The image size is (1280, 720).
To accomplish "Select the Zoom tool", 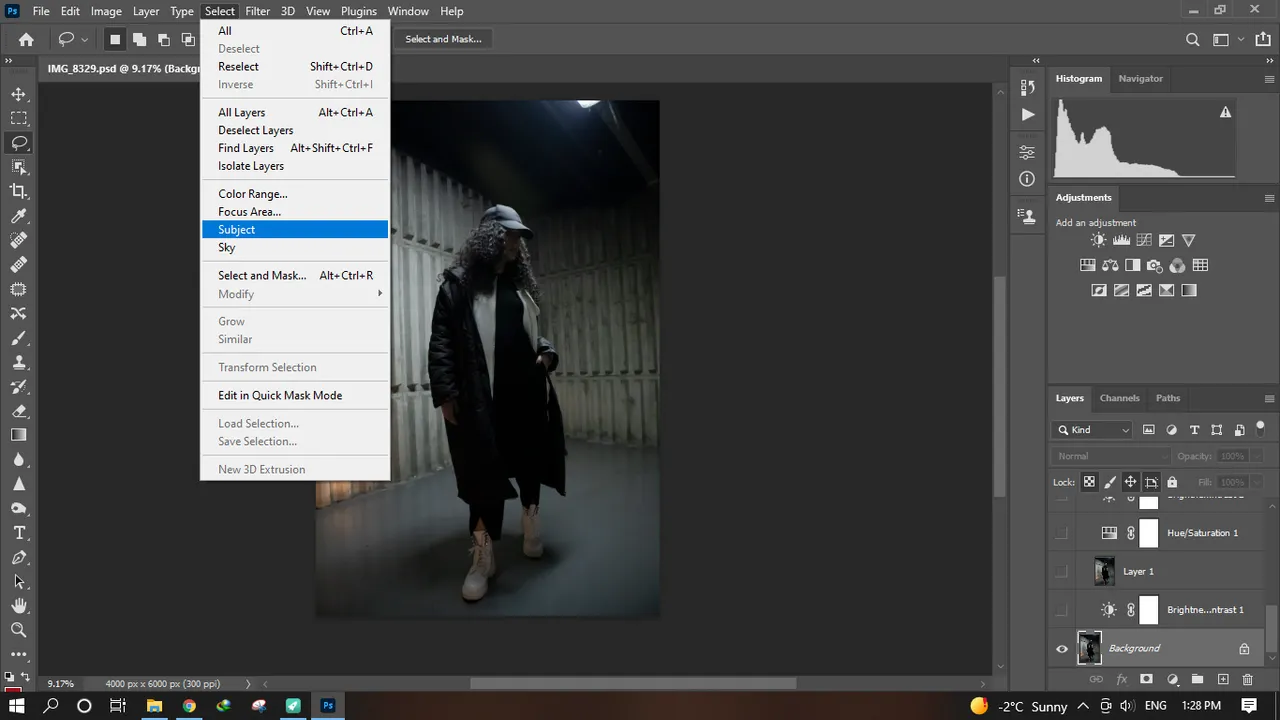I will [x=18, y=630].
